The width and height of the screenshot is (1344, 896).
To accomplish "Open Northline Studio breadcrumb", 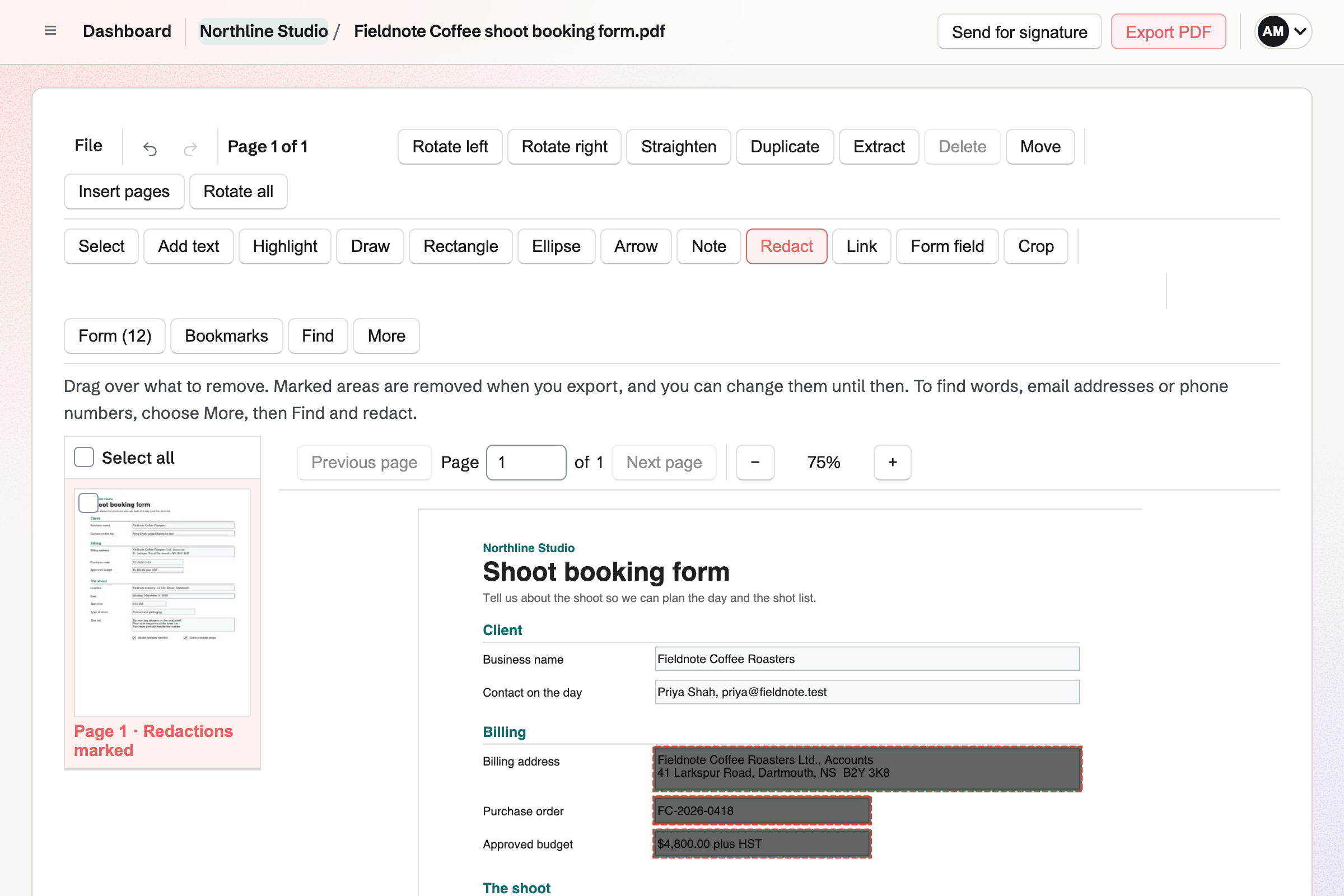I will pyautogui.click(x=263, y=31).
